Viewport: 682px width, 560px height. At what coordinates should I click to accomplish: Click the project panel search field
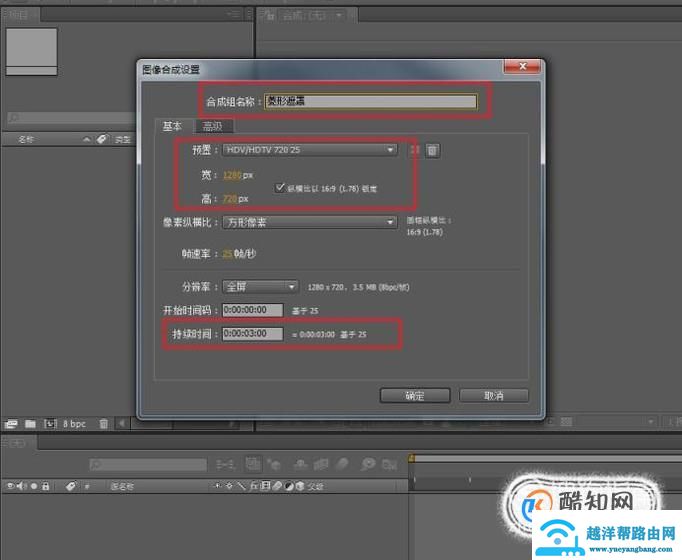(70, 118)
